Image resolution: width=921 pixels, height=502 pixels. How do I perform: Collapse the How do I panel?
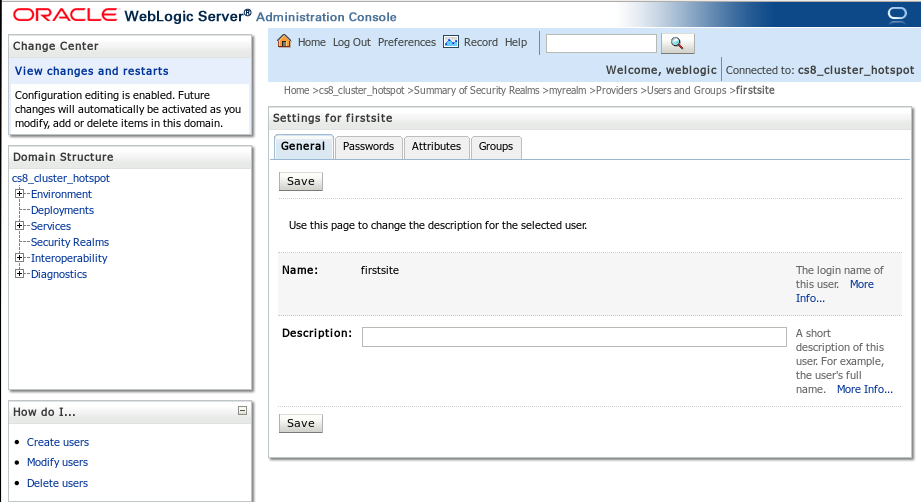coord(242,411)
